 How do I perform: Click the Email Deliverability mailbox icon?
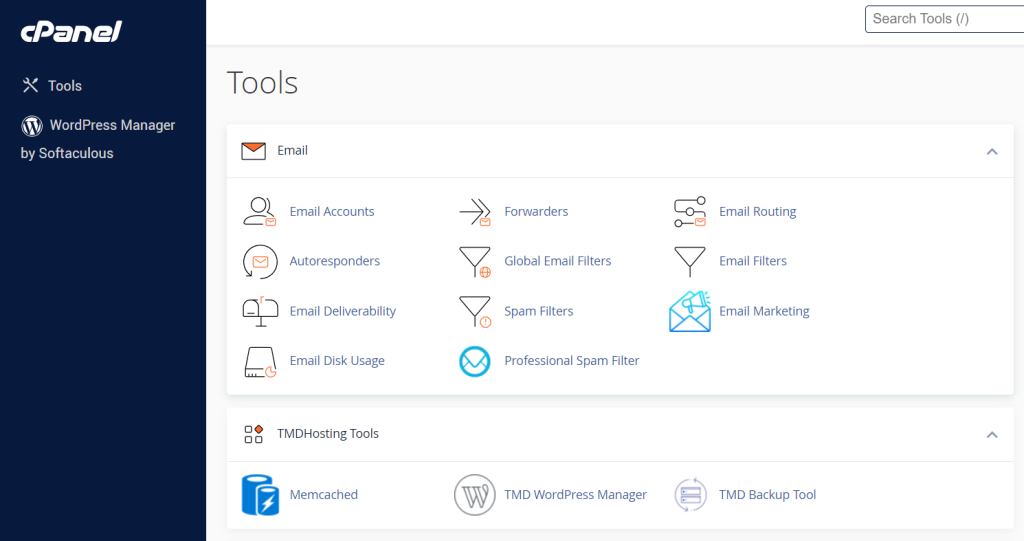click(x=260, y=311)
